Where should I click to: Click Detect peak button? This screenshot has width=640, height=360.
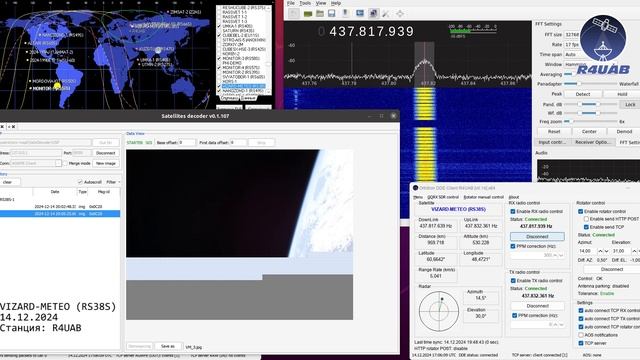(583, 94)
